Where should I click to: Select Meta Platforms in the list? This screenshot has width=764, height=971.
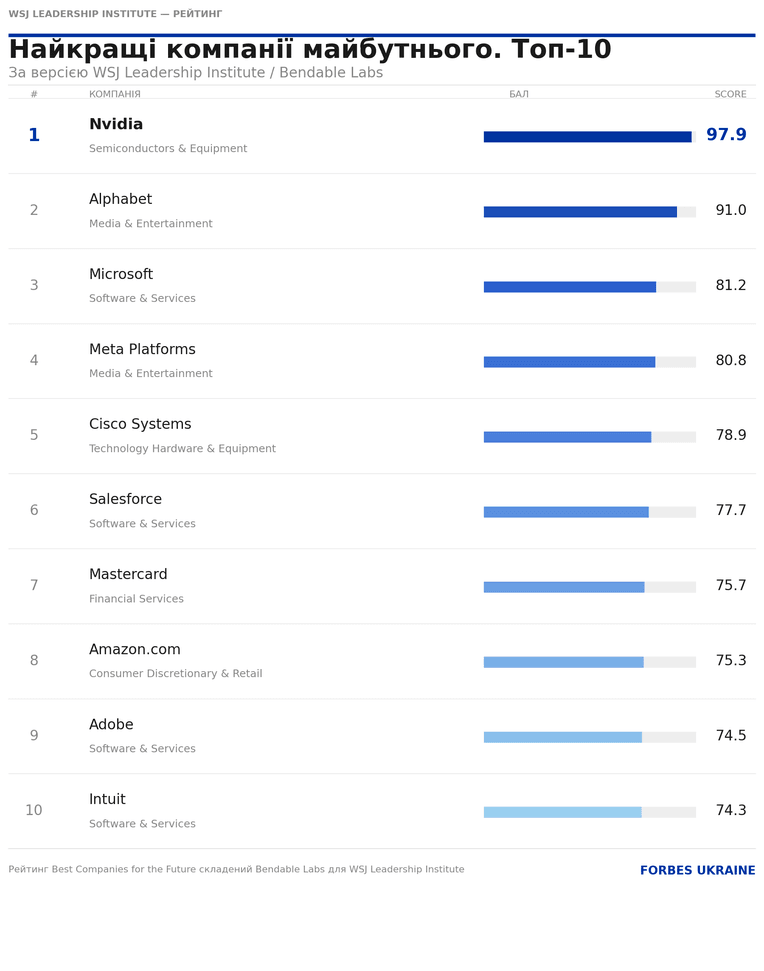click(x=142, y=349)
